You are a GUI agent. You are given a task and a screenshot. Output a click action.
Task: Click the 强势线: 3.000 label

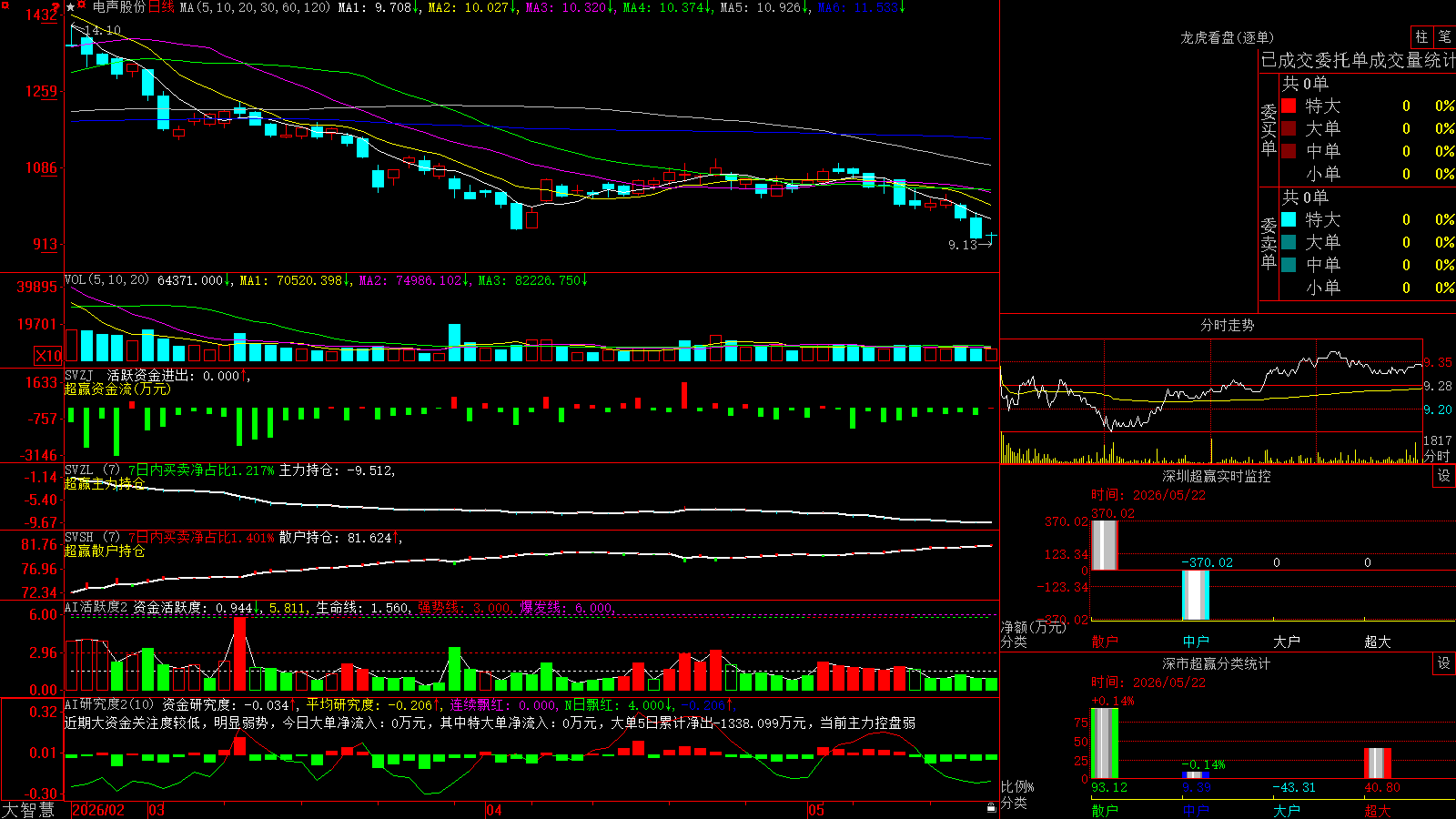coord(465,607)
